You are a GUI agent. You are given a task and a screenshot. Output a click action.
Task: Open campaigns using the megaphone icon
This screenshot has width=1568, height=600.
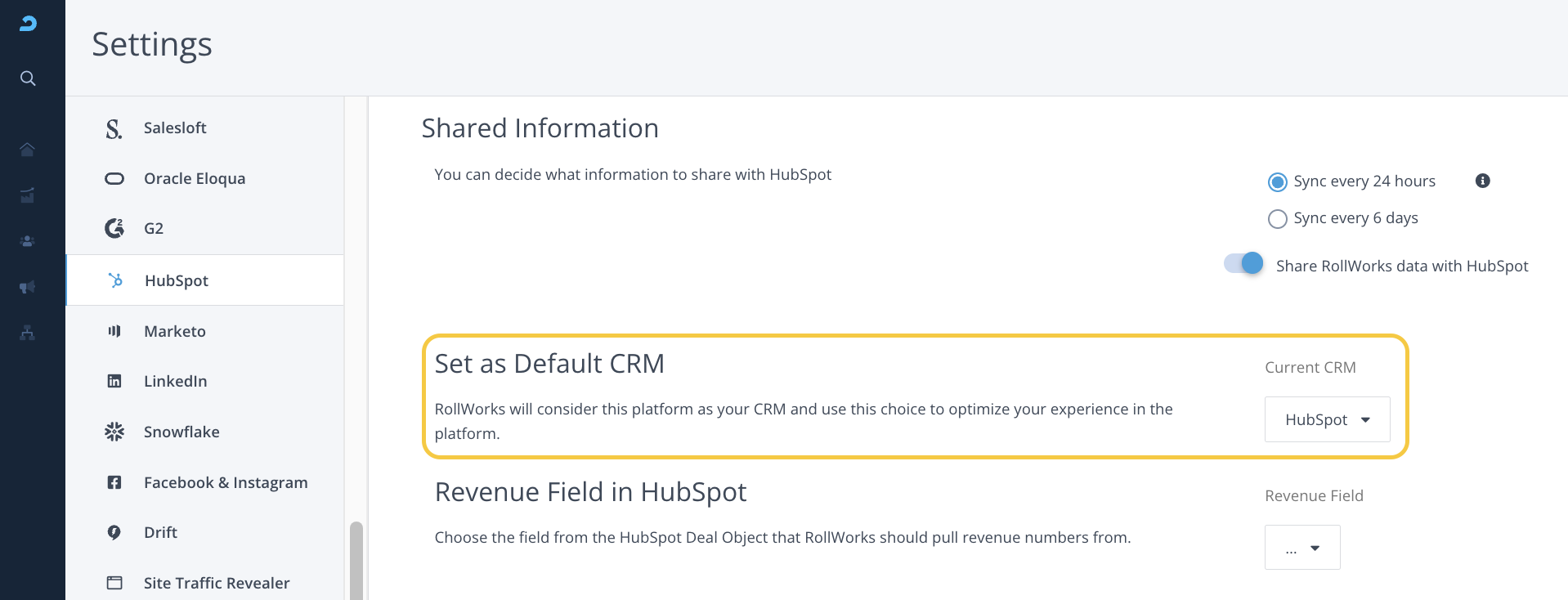point(27,287)
